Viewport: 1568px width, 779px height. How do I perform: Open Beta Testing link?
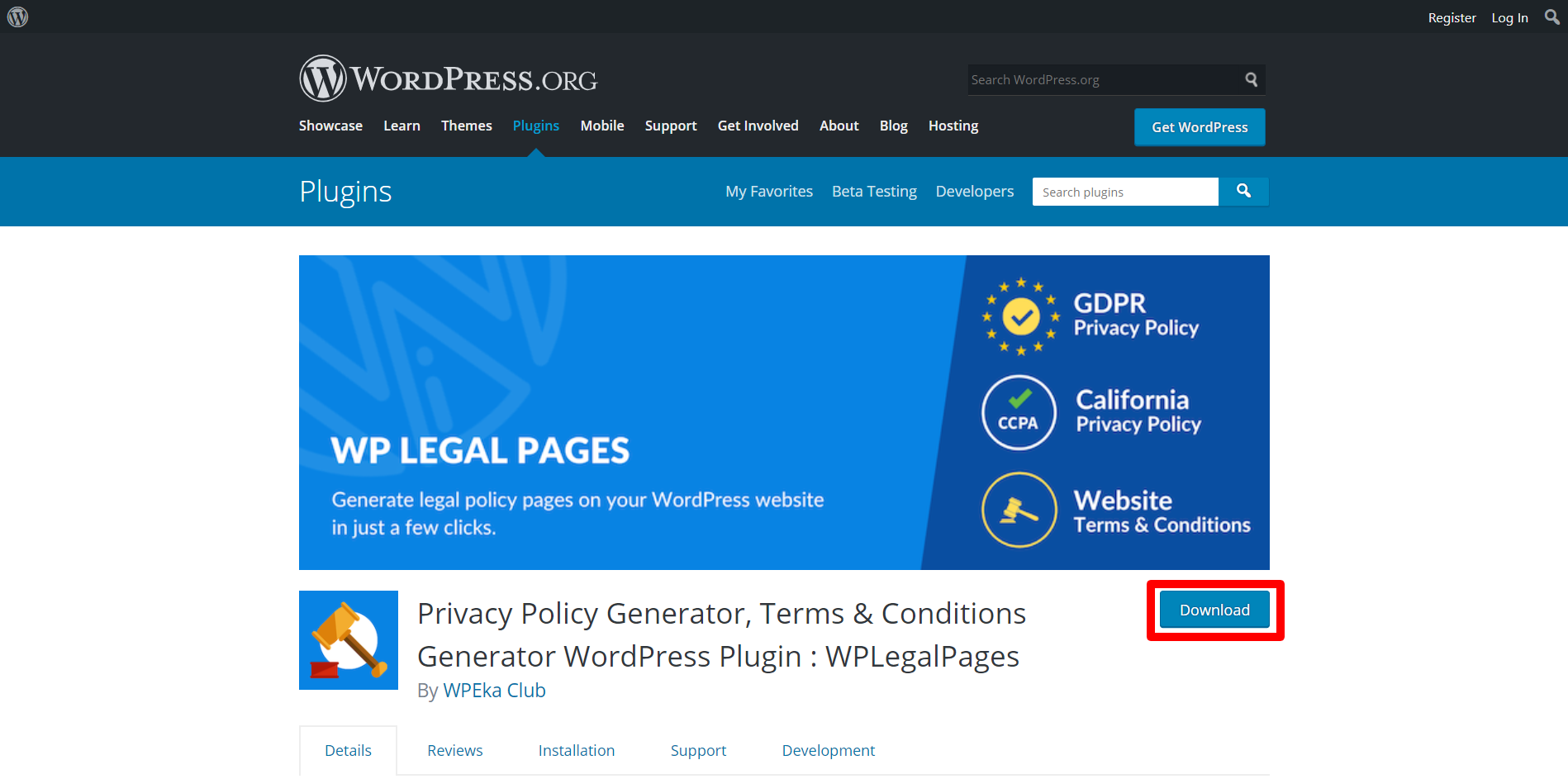coord(874,191)
